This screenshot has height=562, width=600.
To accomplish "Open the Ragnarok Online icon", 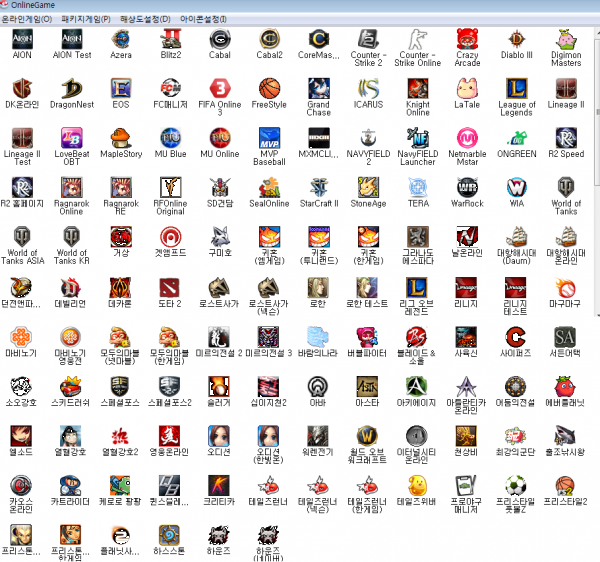I will pyautogui.click(x=72, y=187).
